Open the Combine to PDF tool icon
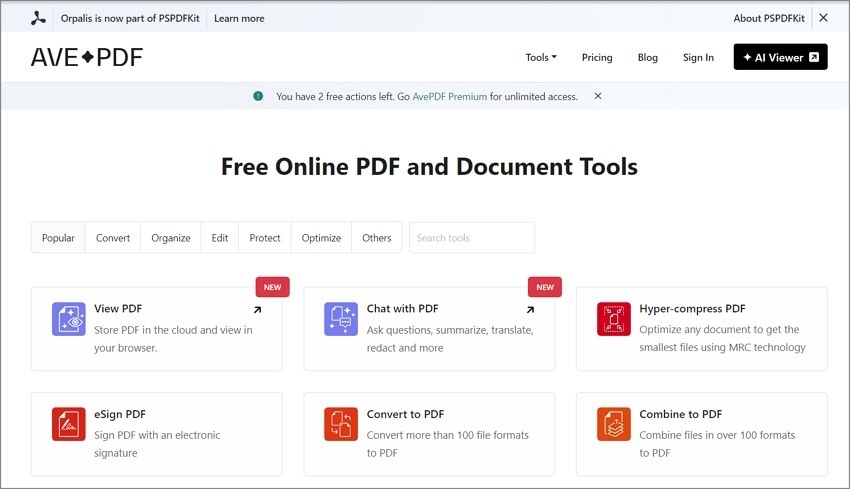The height and width of the screenshot is (489, 850). click(614, 424)
